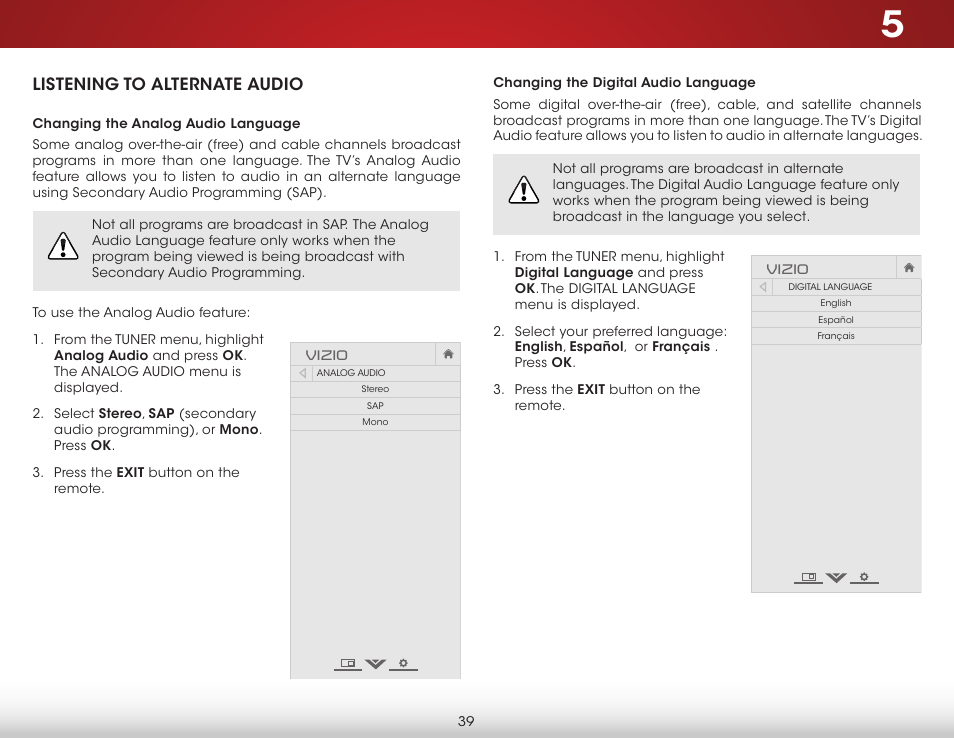Click the LISTENING TO ALTERNATE AUDIO heading
This screenshot has width=954, height=738.
tap(168, 84)
